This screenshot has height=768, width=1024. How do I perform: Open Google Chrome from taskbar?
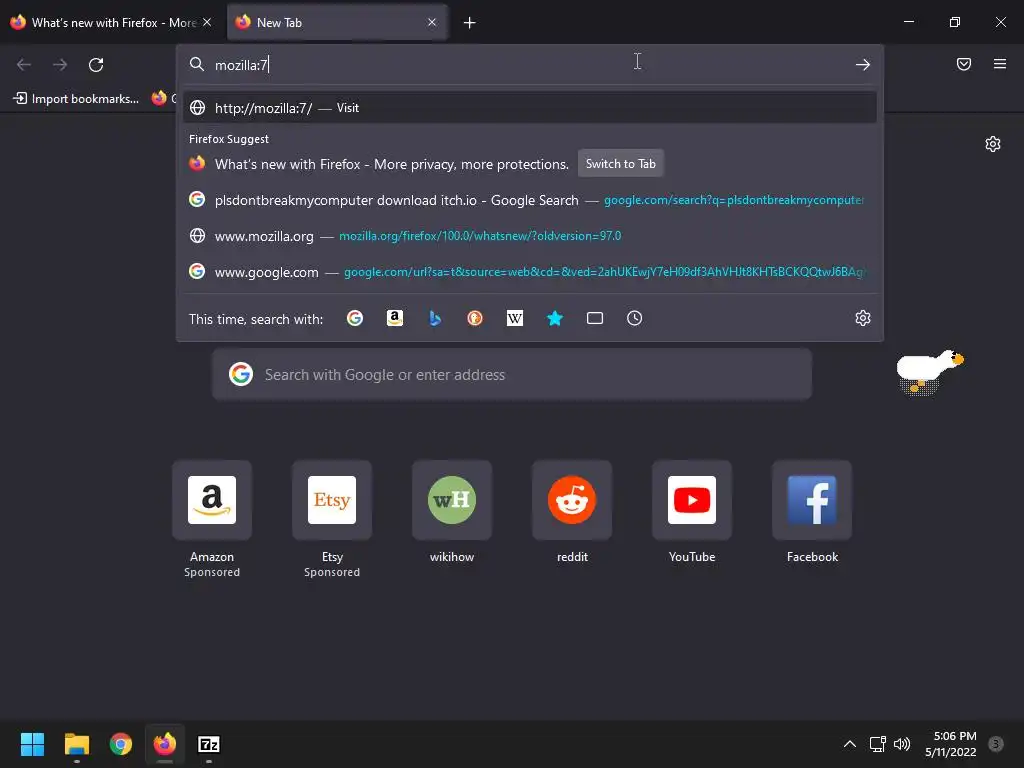point(121,744)
